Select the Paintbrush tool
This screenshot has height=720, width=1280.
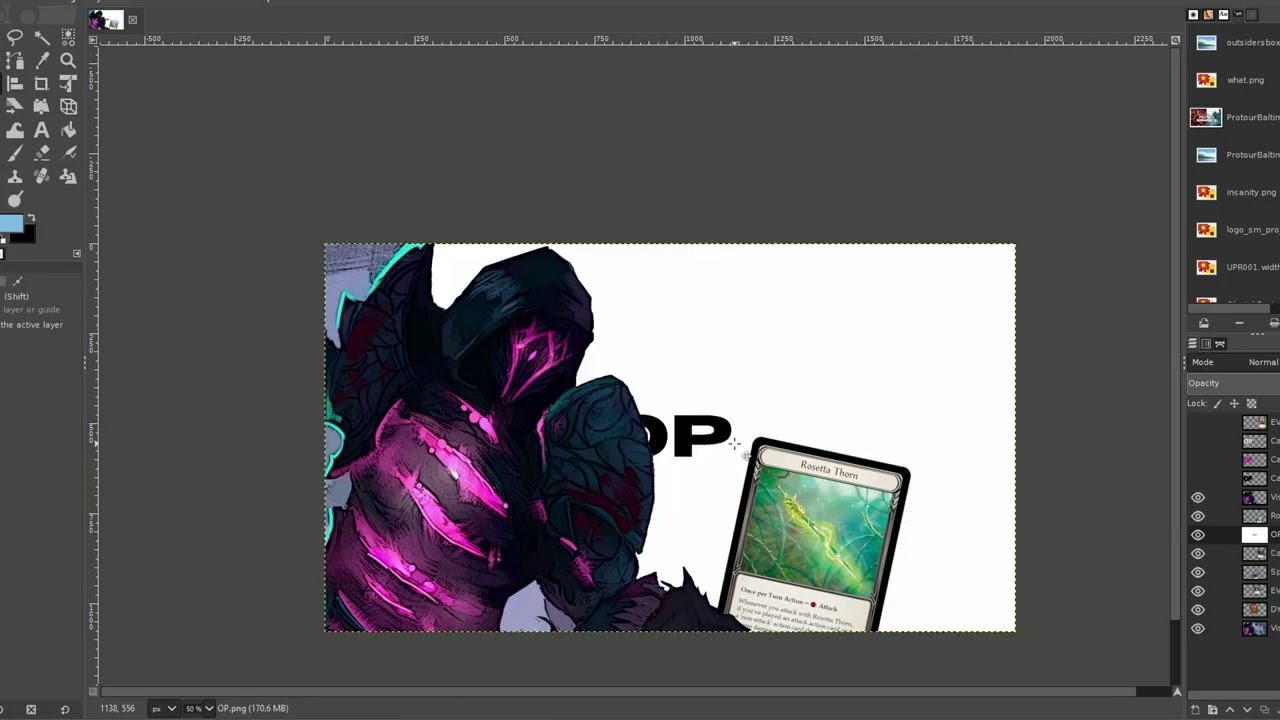point(15,153)
